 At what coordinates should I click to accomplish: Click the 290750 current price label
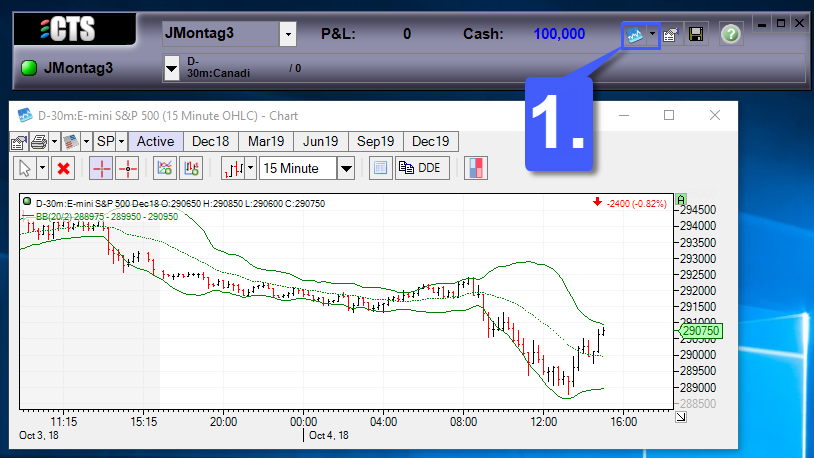(701, 331)
